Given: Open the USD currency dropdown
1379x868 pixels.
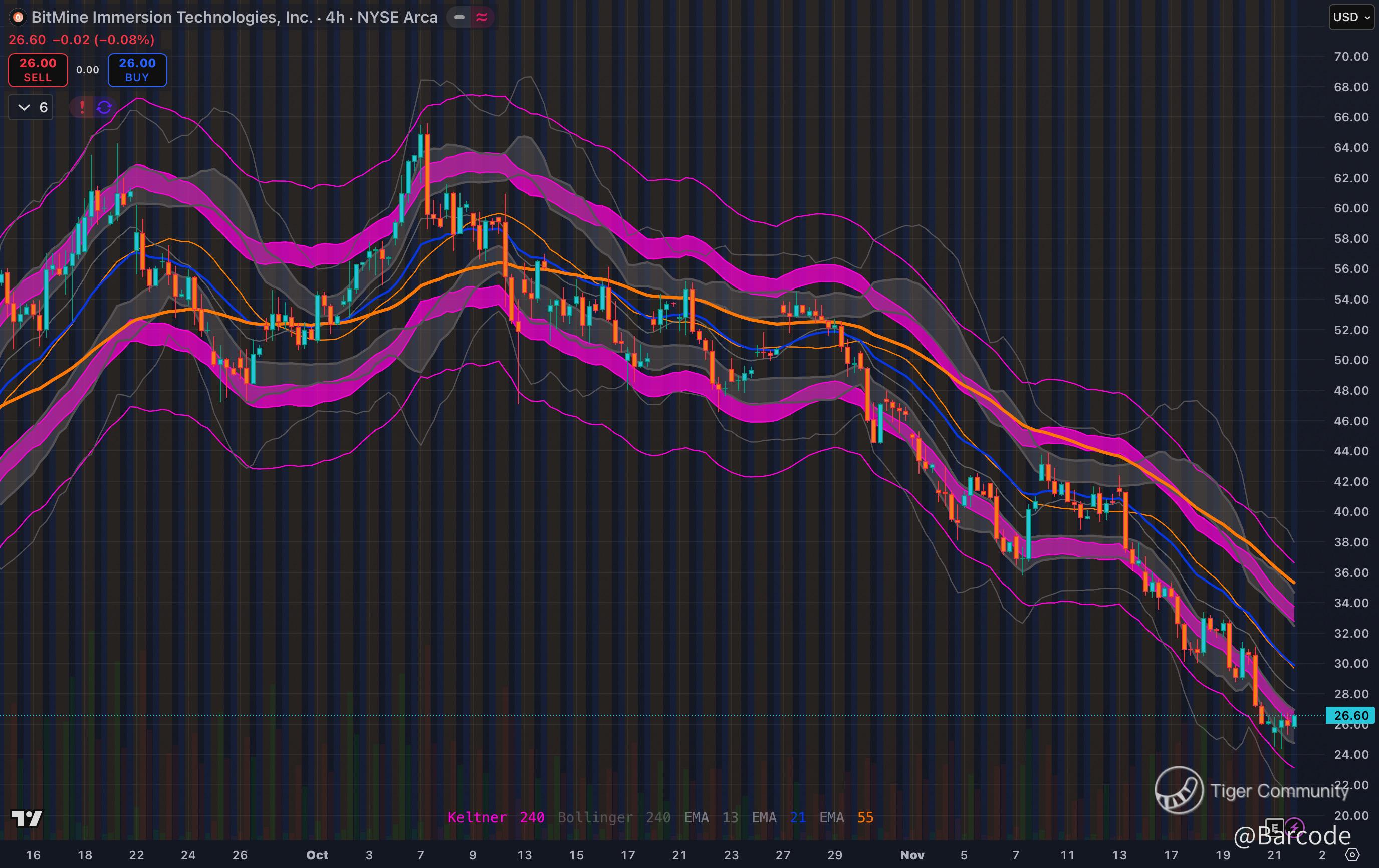Looking at the screenshot, I should pos(1351,17).
